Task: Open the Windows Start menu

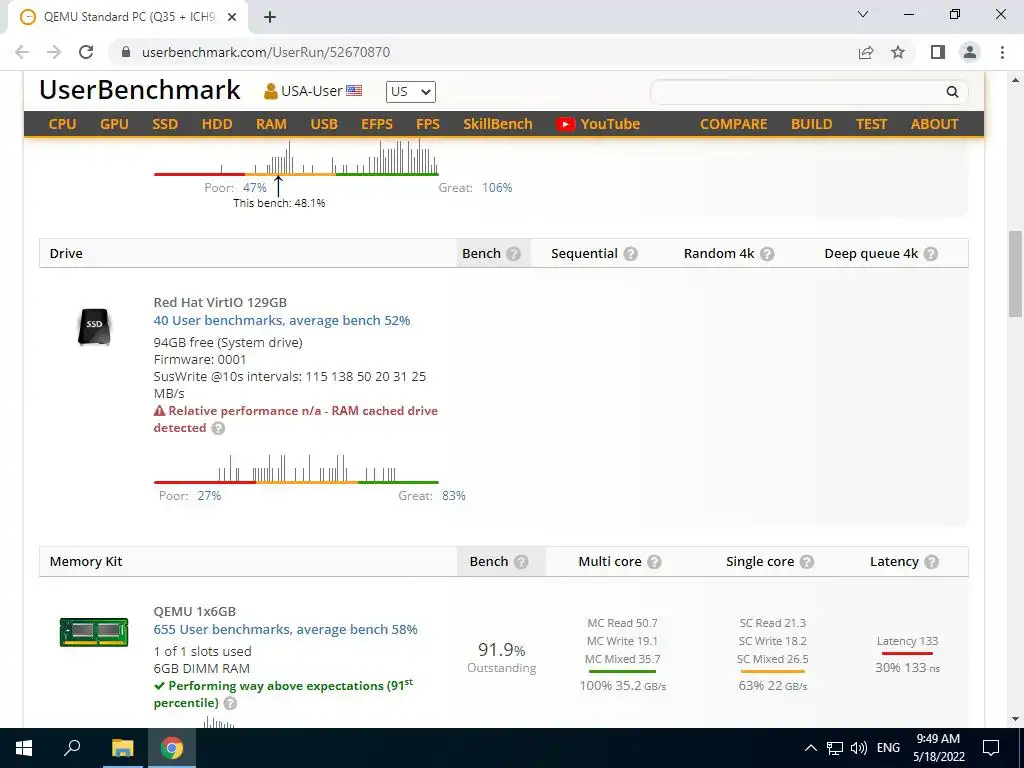Action: point(24,748)
